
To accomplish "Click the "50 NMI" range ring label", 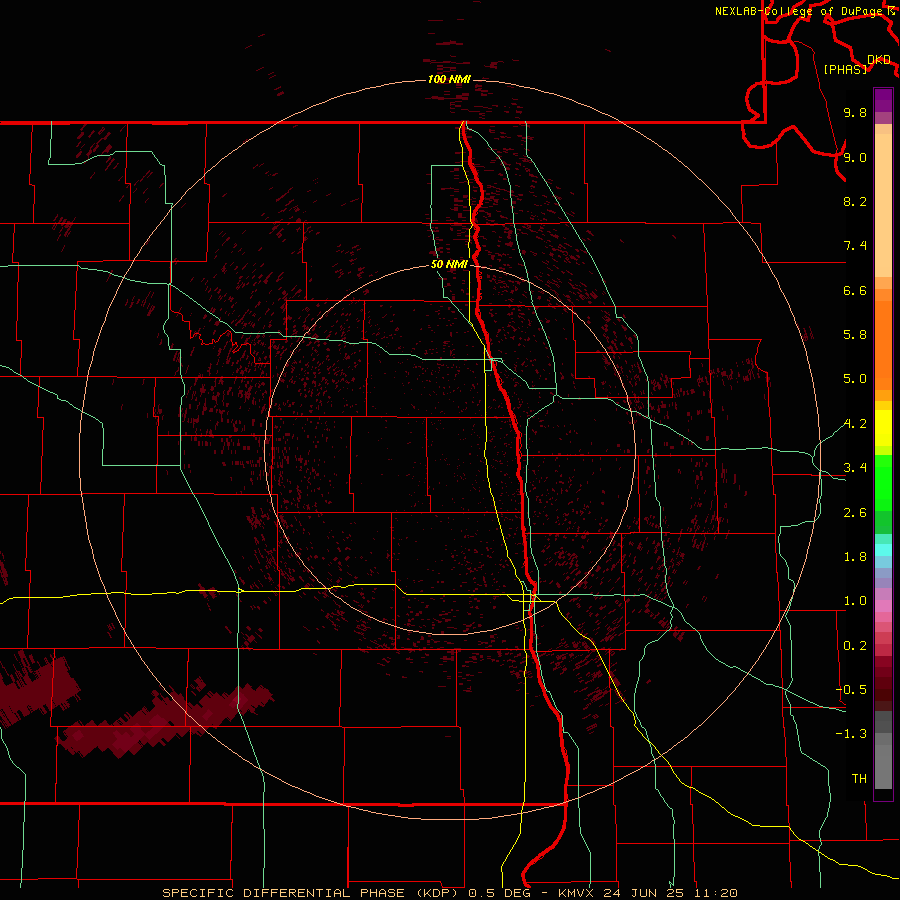I will click(x=449, y=264).
